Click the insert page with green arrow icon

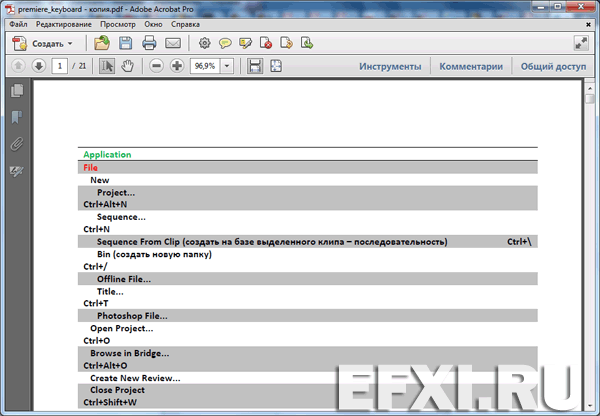[307, 43]
